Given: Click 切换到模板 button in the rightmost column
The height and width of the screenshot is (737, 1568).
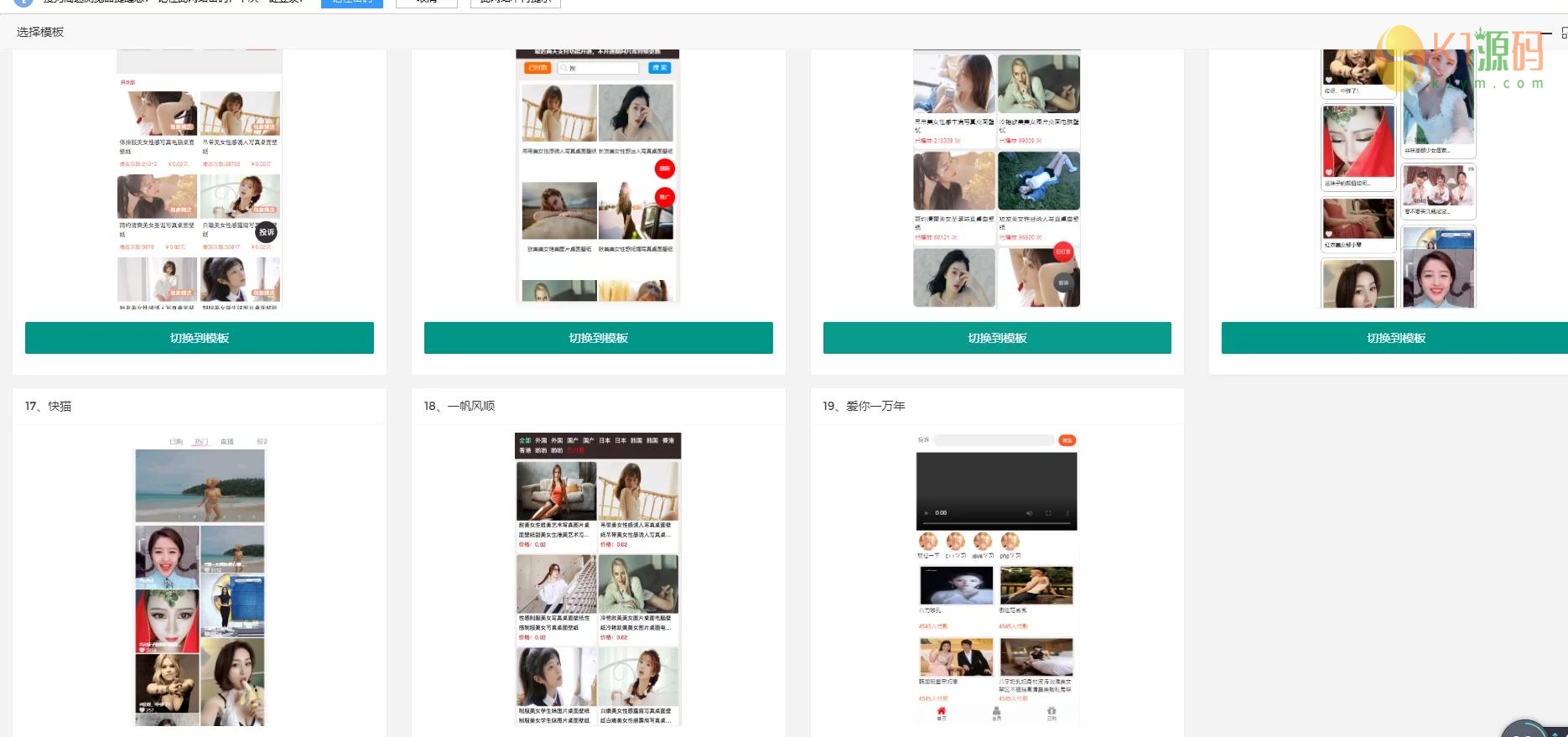Looking at the screenshot, I should tap(1395, 338).
